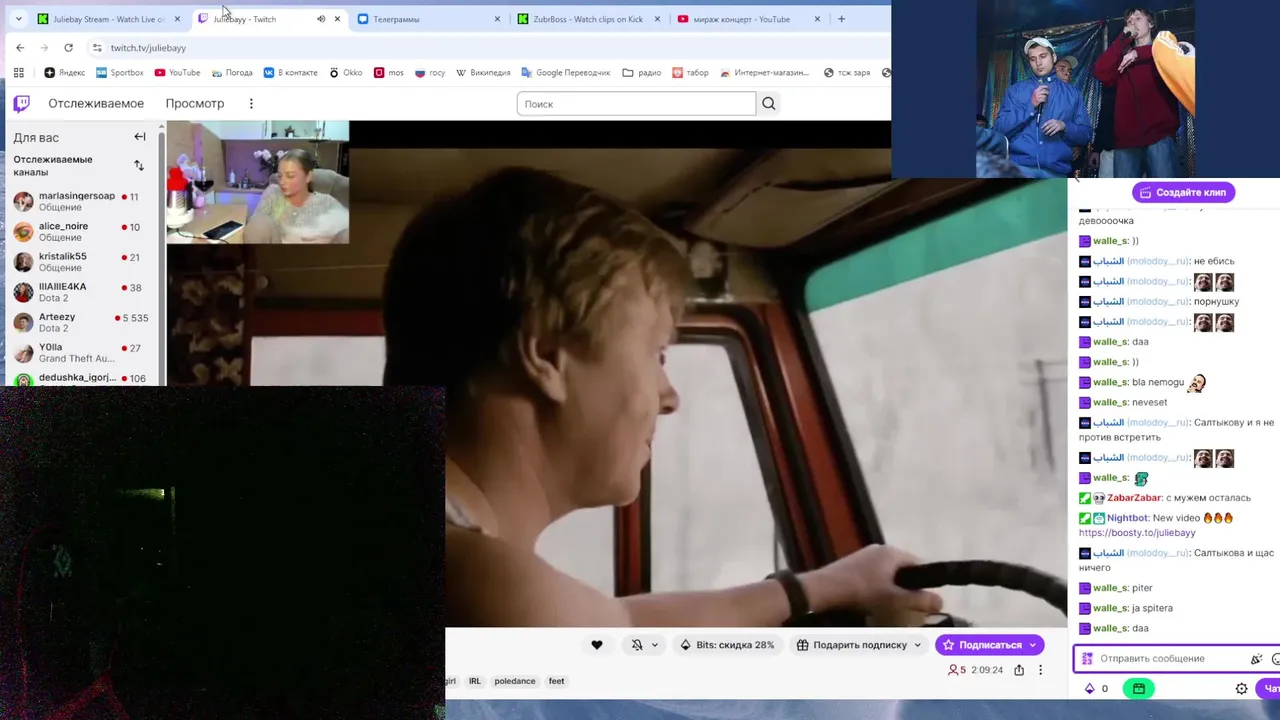Open табор bookmark
This screenshot has height=720, width=1280.
click(690, 72)
